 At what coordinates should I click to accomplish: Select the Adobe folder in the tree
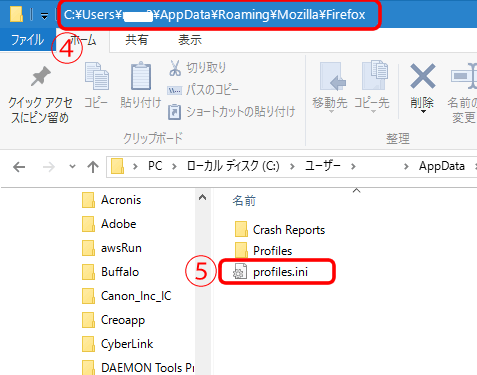(109, 224)
